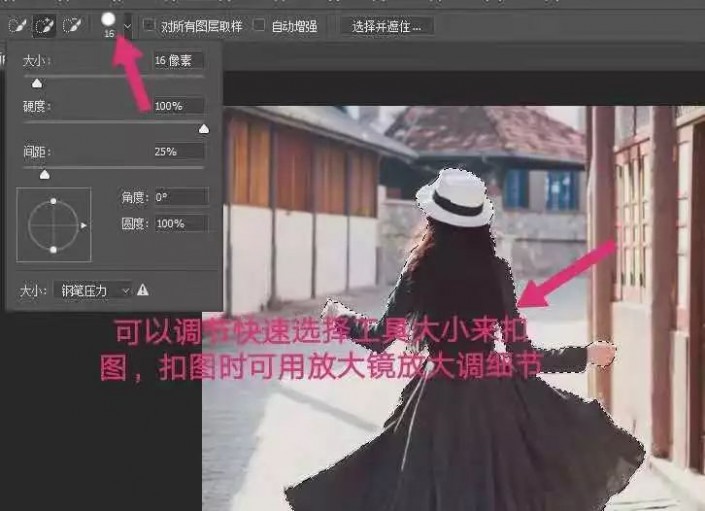The image size is (705, 511).
Task: Click the 角度 0° input field
Action: coord(181,197)
